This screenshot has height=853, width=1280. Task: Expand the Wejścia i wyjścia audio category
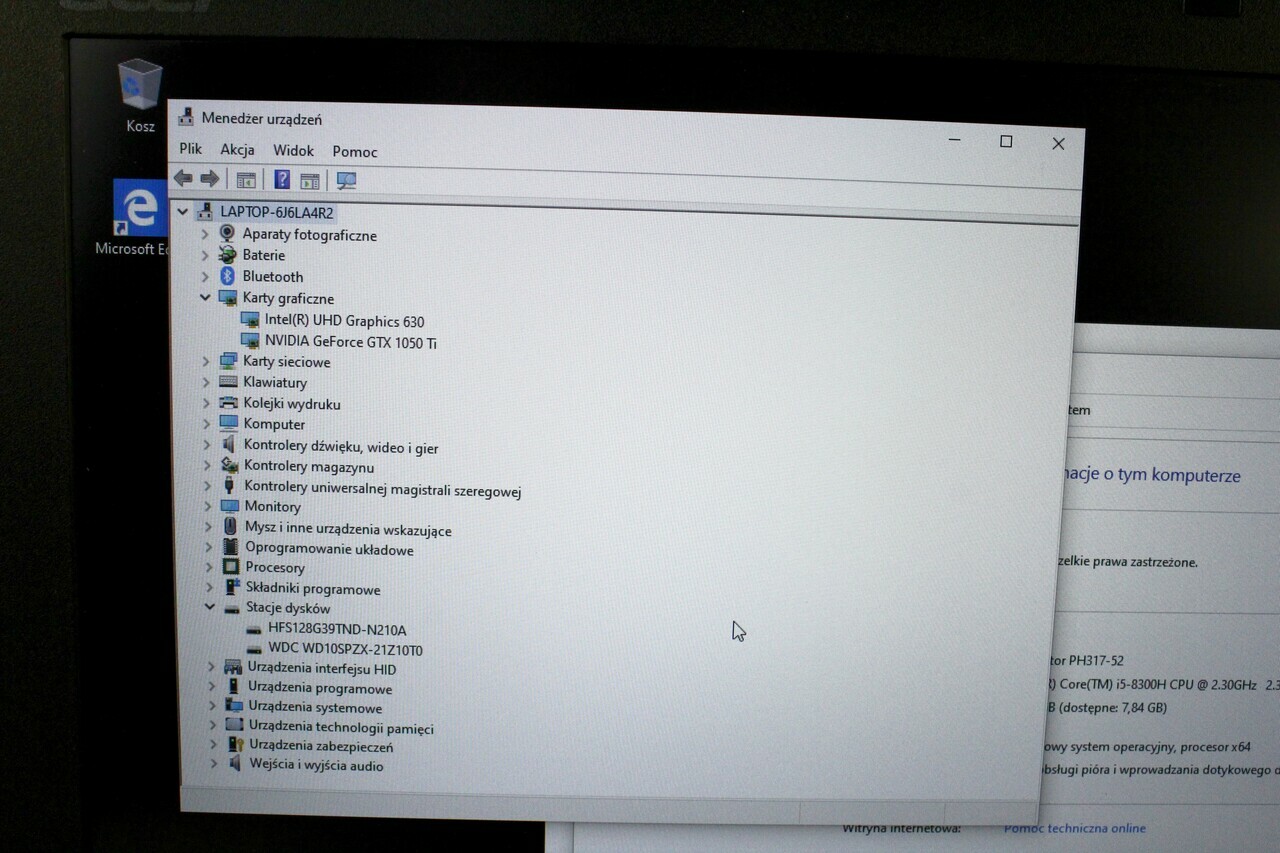click(214, 764)
